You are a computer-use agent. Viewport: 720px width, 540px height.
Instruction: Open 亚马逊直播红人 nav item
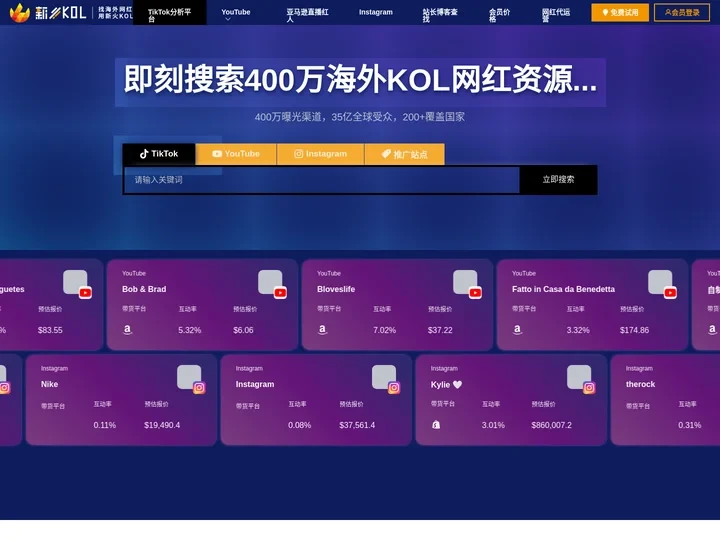tap(307, 15)
